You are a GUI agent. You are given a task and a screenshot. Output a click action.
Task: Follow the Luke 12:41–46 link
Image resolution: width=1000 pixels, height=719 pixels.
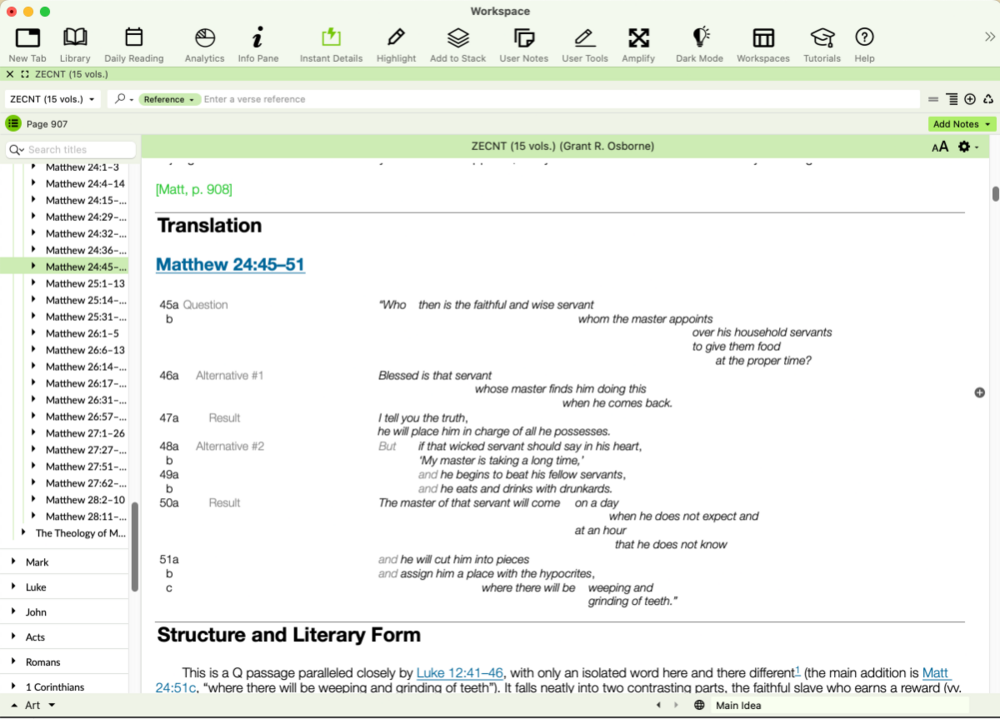pyautogui.click(x=459, y=672)
